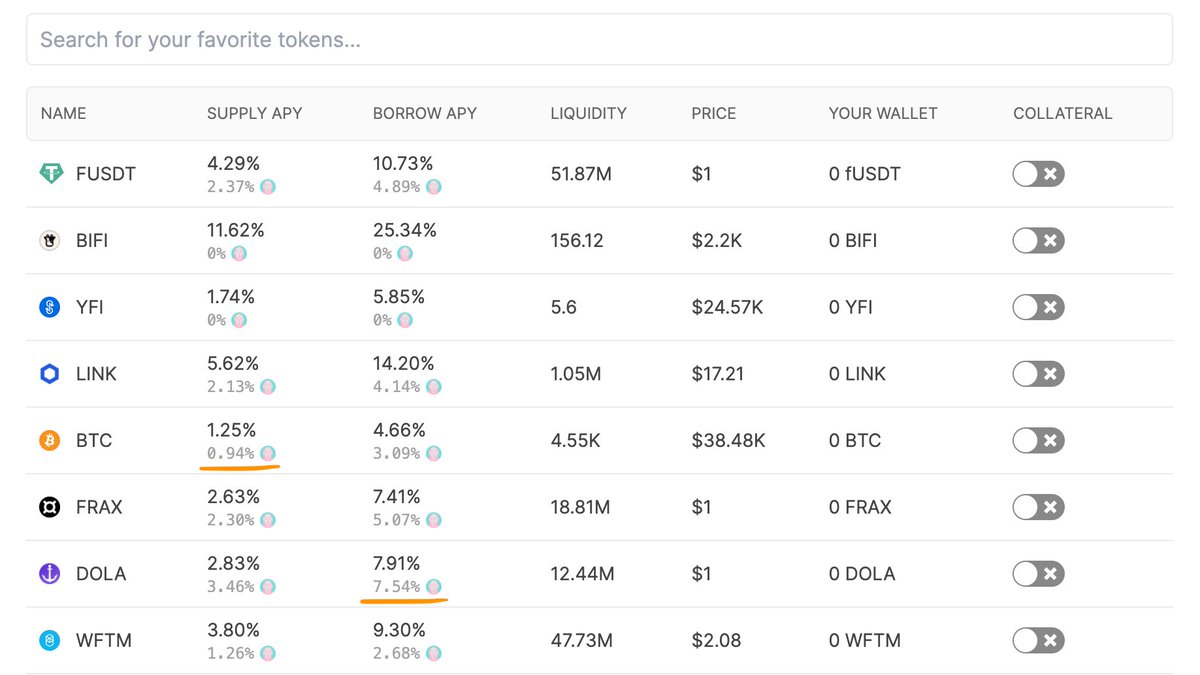Click WFTM price $2.08
This screenshot has width=1200, height=675.
(716, 640)
